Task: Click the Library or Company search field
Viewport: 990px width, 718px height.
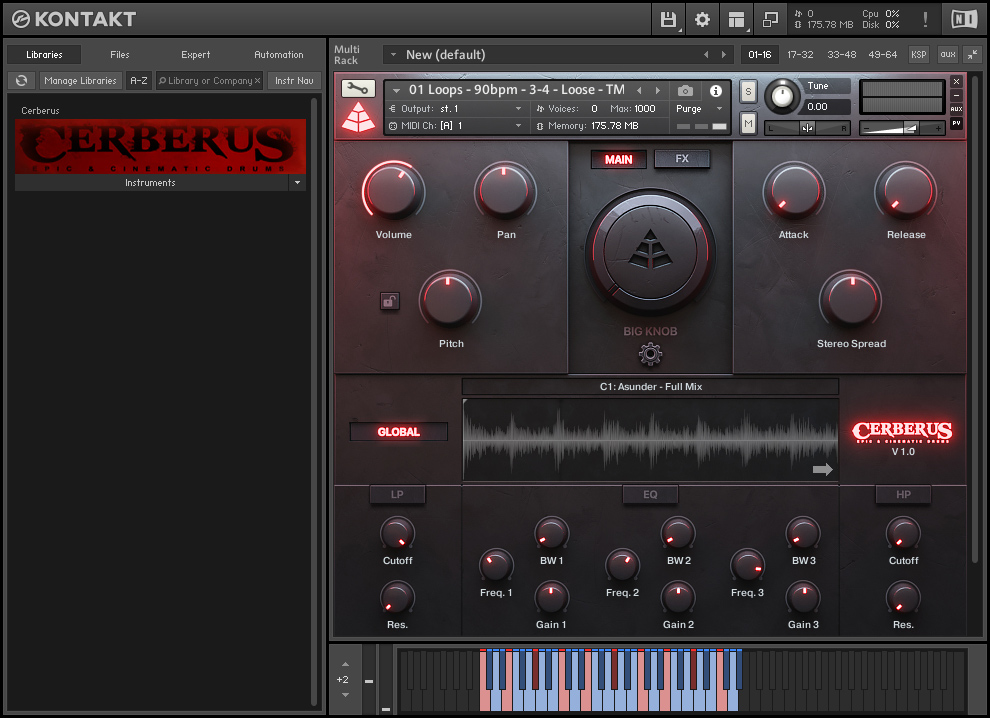Action: pyautogui.click(x=209, y=81)
